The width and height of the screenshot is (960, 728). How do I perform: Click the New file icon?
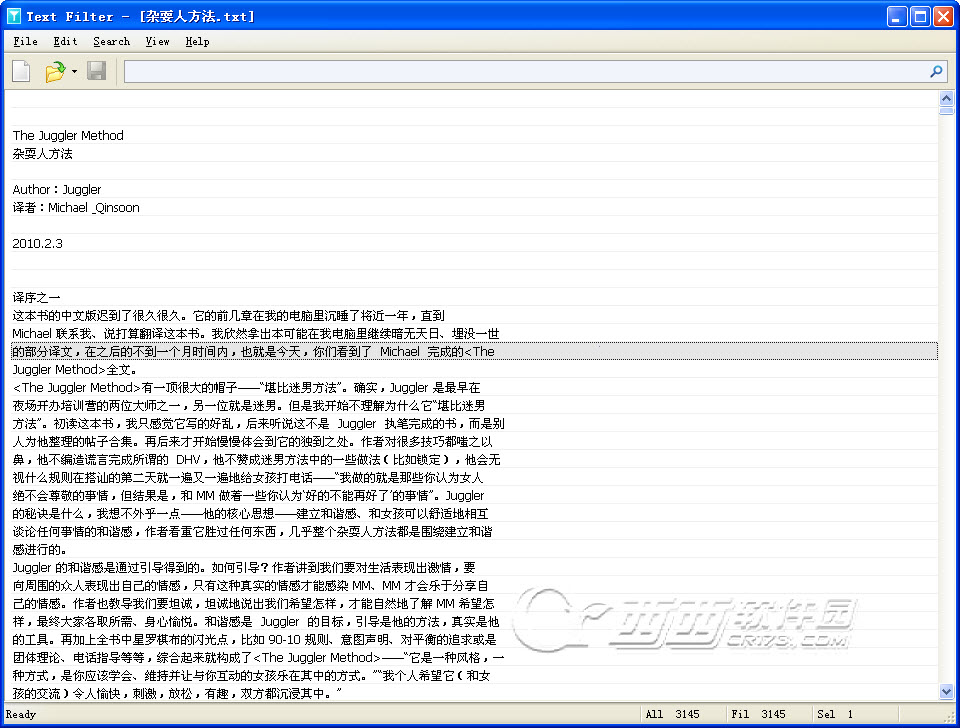point(21,71)
